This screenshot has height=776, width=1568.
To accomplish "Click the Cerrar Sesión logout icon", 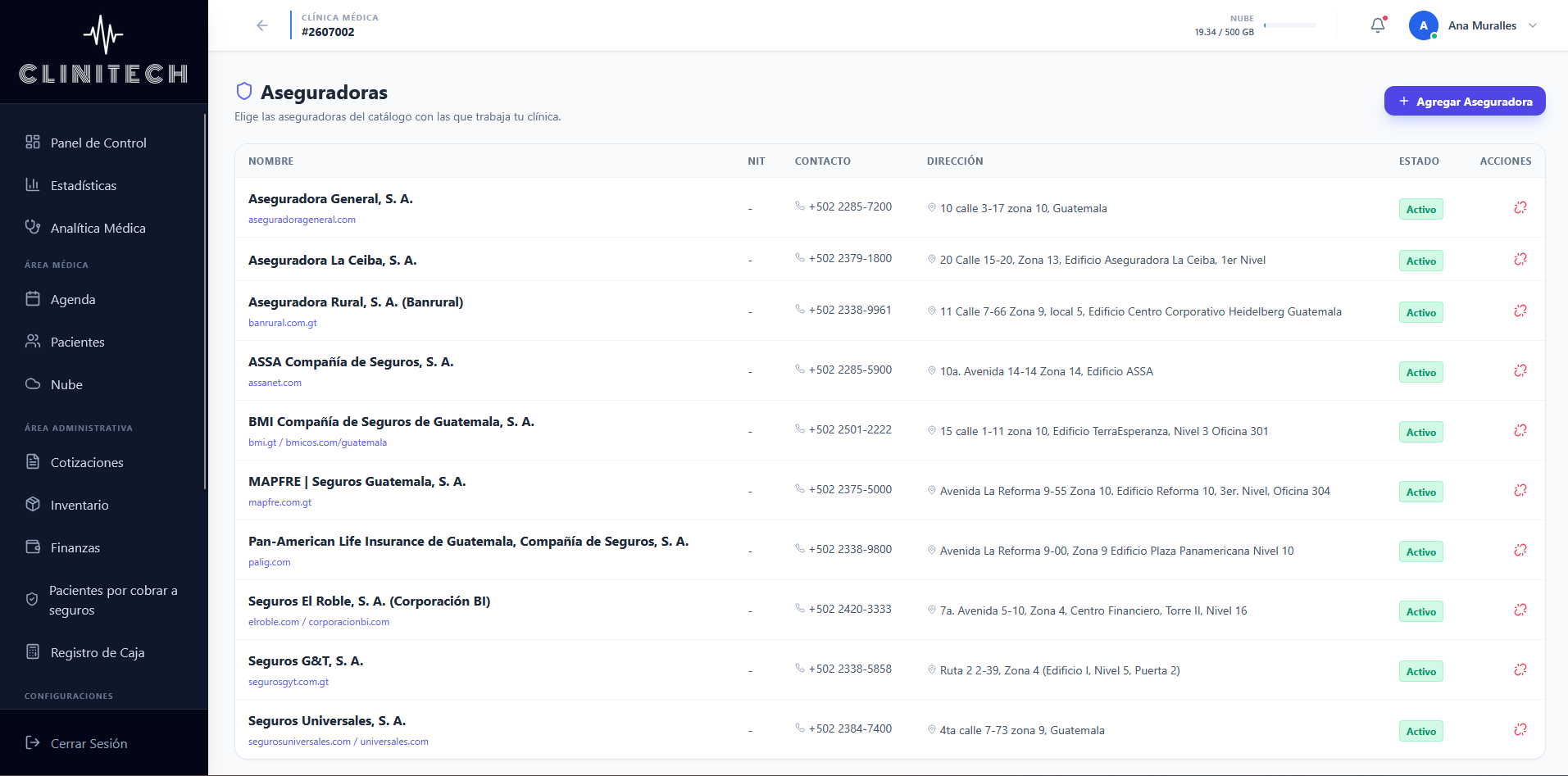I will 33,742.
